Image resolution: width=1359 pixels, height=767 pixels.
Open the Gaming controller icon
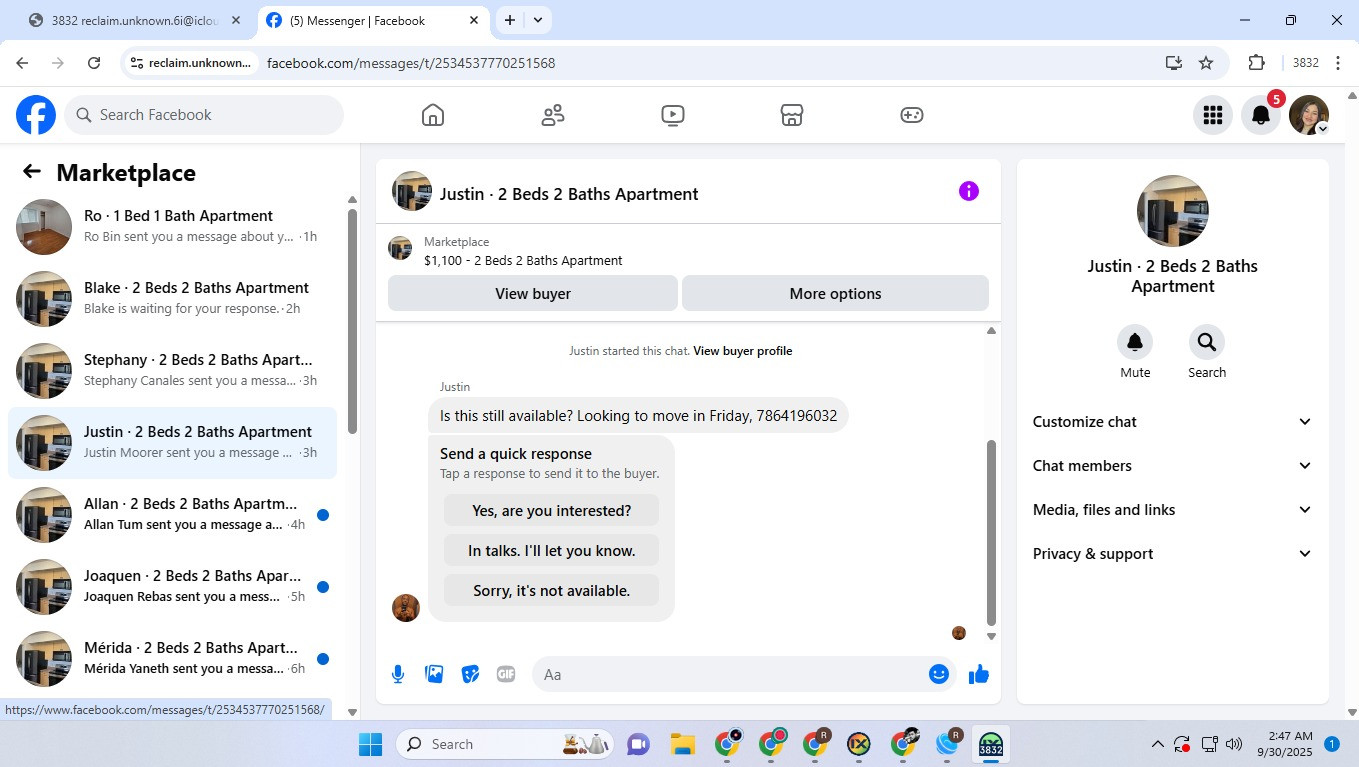912,115
